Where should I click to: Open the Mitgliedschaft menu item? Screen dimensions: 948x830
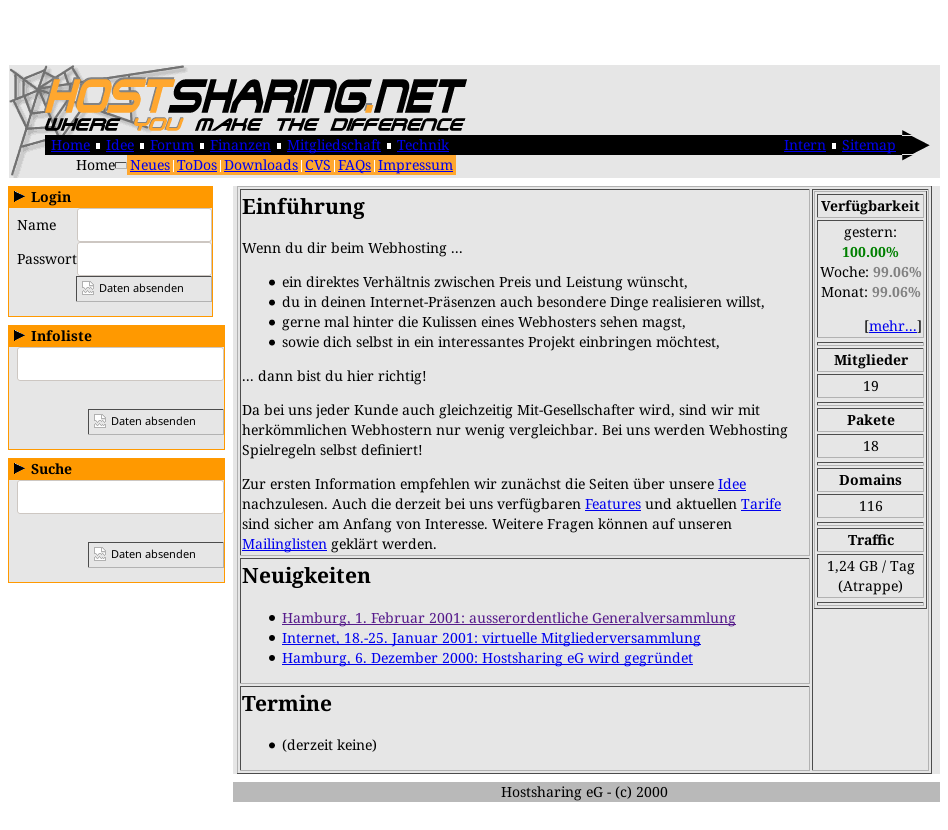334,145
